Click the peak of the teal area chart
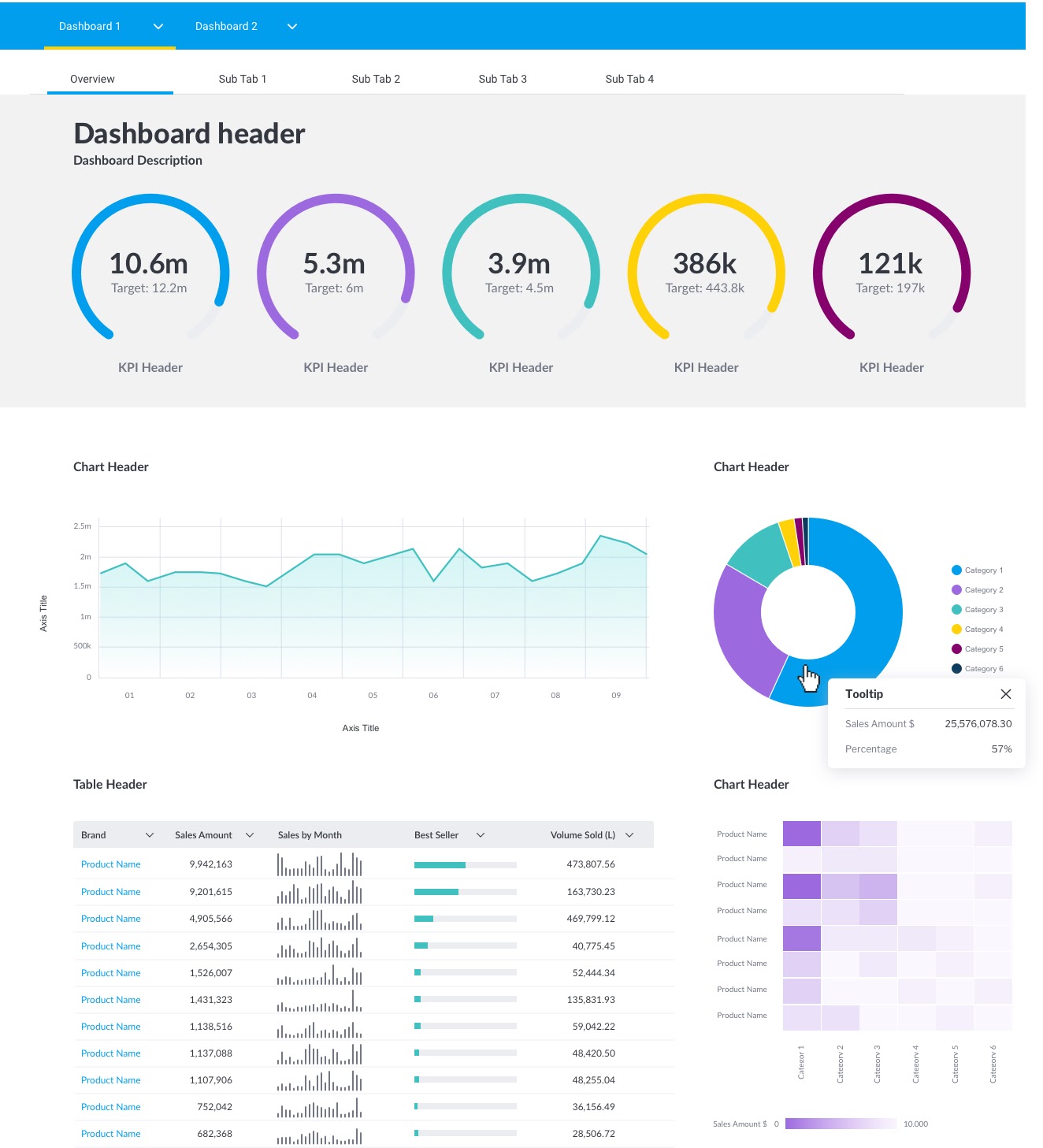 pos(600,536)
